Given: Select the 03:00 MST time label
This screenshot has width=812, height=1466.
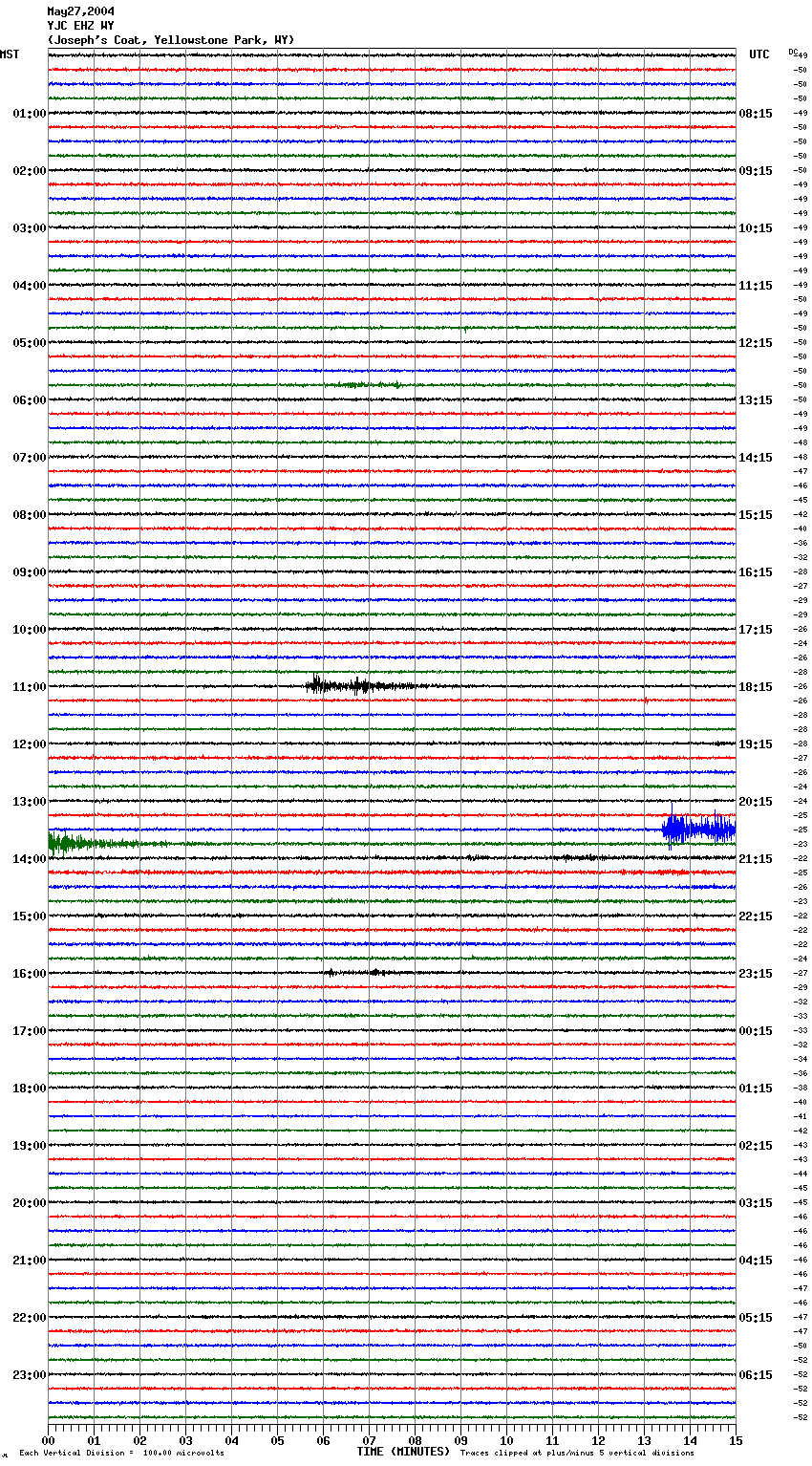Looking at the screenshot, I should click(x=30, y=228).
